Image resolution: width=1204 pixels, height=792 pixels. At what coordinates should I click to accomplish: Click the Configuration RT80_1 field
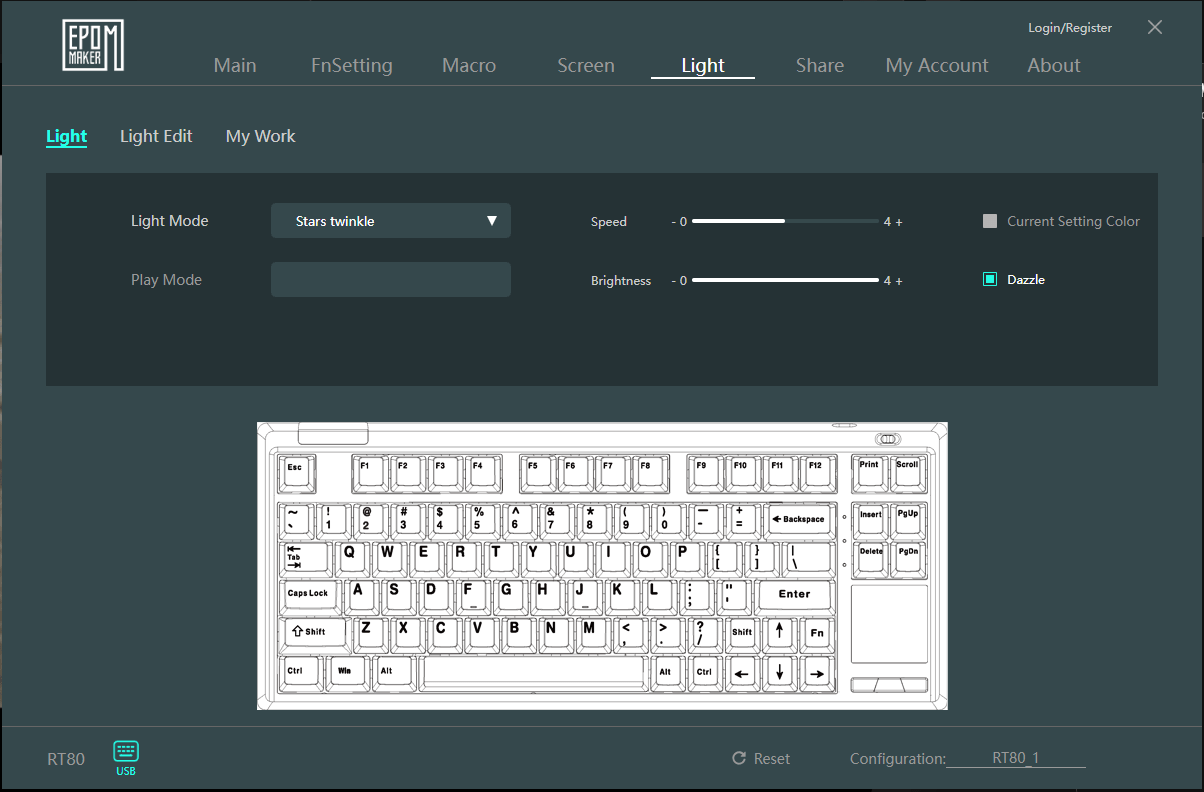click(x=1015, y=758)
